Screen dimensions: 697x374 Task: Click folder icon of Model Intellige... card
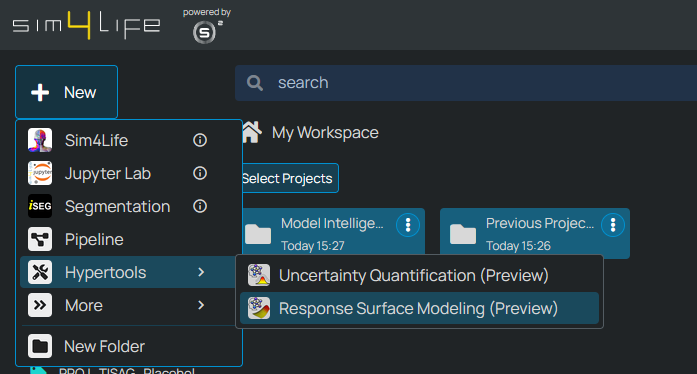258,234
